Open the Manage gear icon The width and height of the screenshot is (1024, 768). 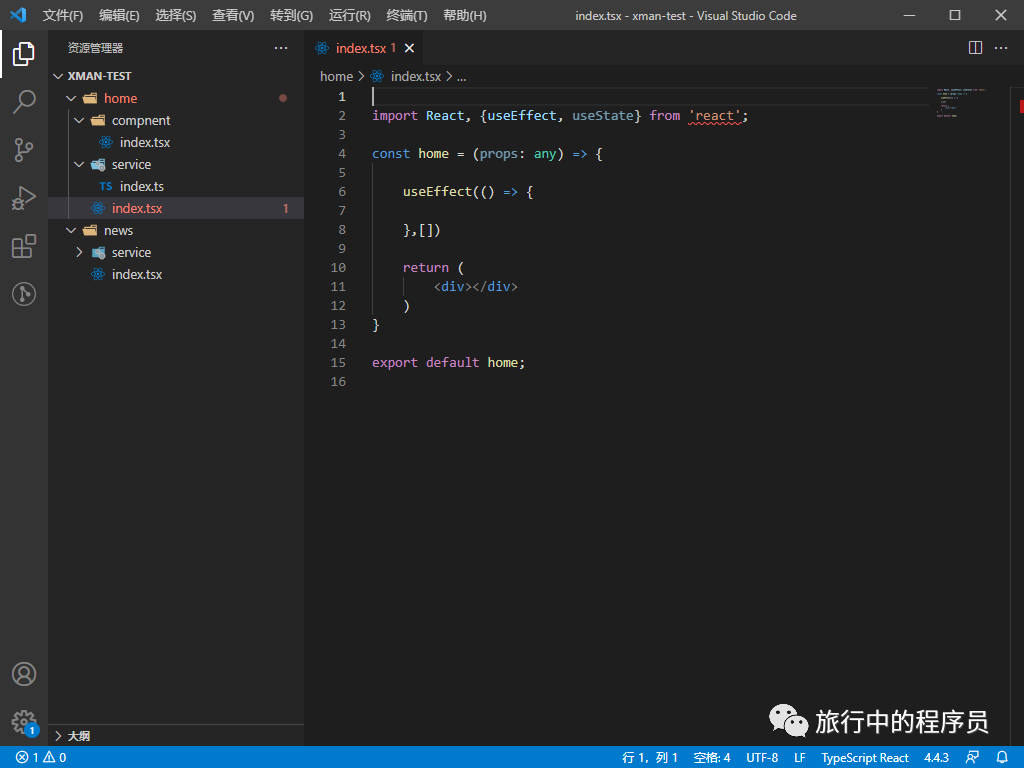click(x=24, y=722)
